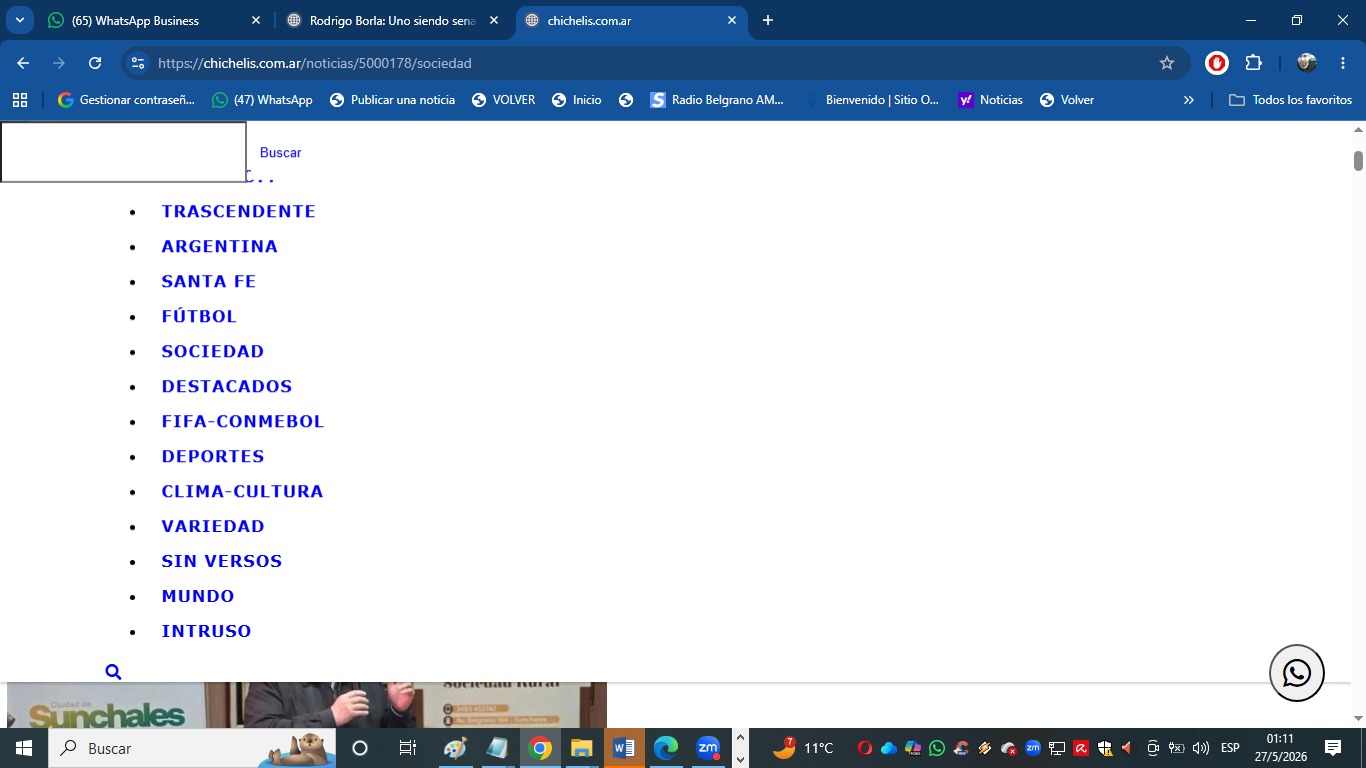The image size is (1366, 768).
Task: Open the SOCIEDAD section
Action: 213,351
